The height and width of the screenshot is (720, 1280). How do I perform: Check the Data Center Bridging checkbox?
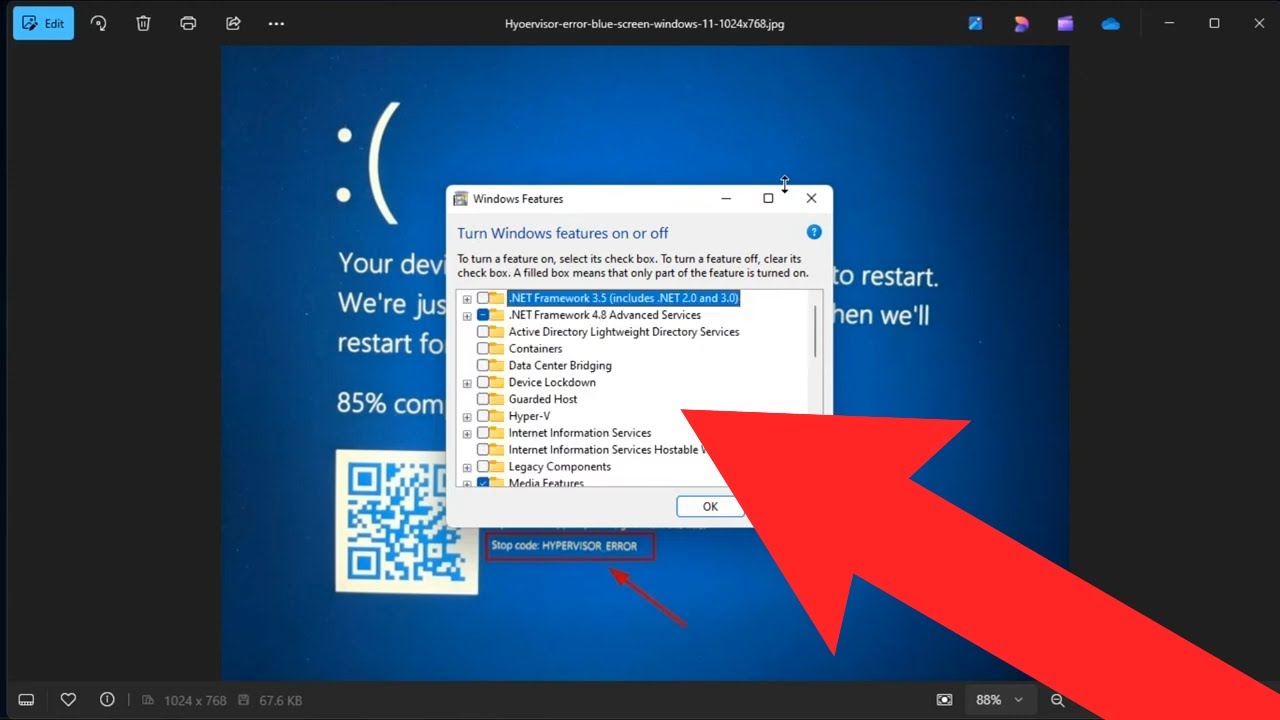483,366
